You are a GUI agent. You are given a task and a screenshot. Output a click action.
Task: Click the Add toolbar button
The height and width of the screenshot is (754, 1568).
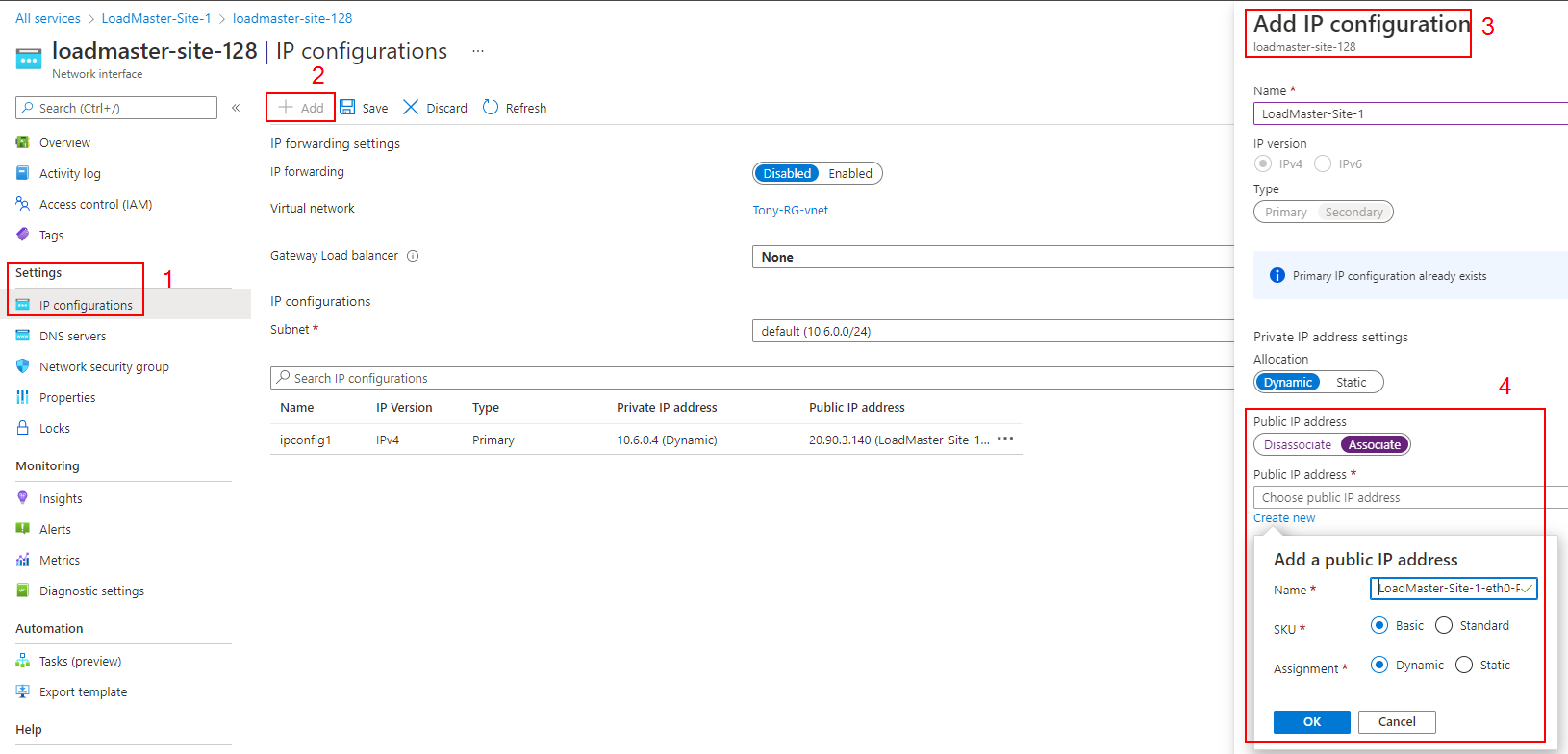301,108
